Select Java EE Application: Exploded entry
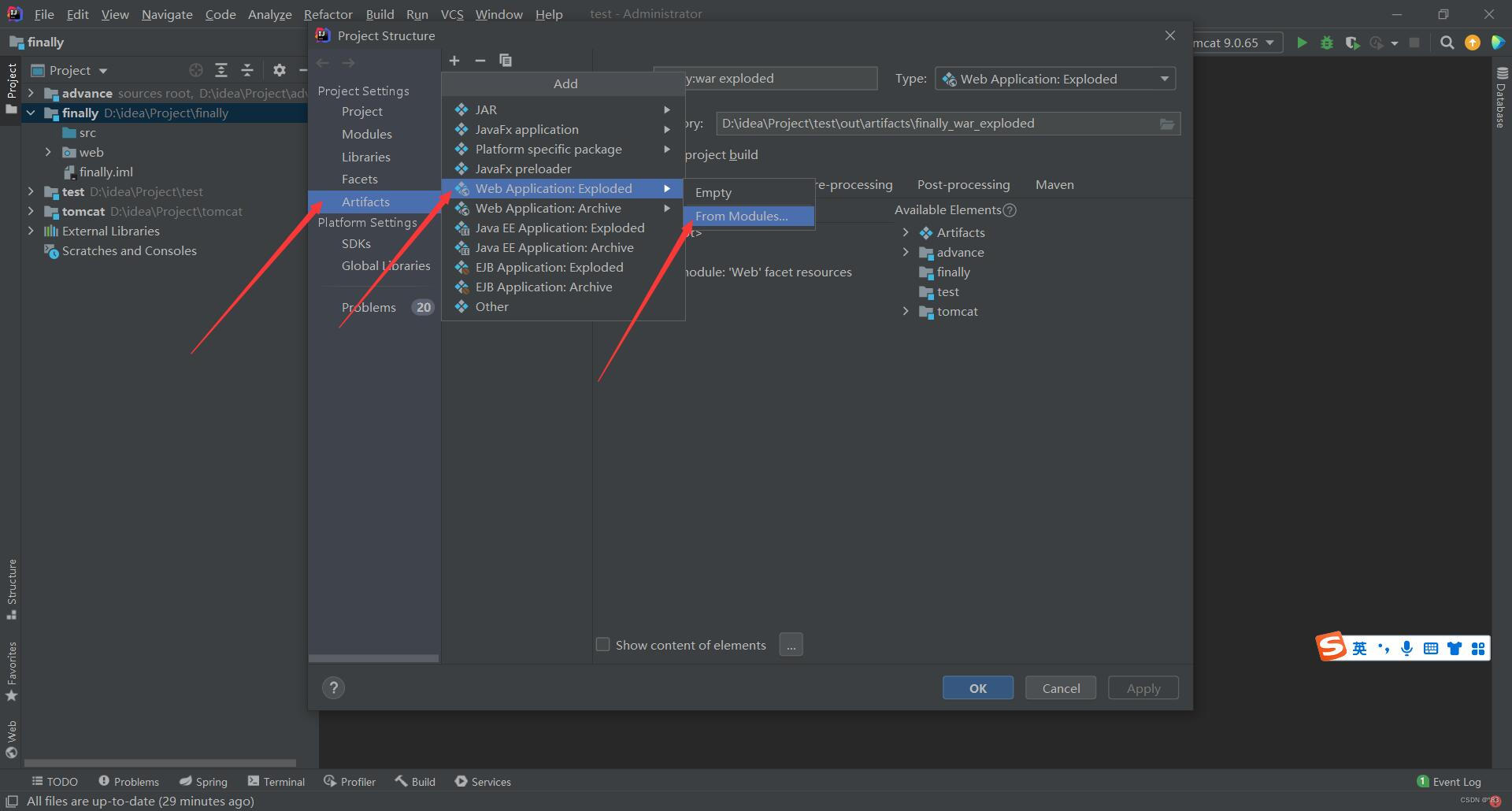This screenshot has height=811, width=1512. [x=563, y=228]
